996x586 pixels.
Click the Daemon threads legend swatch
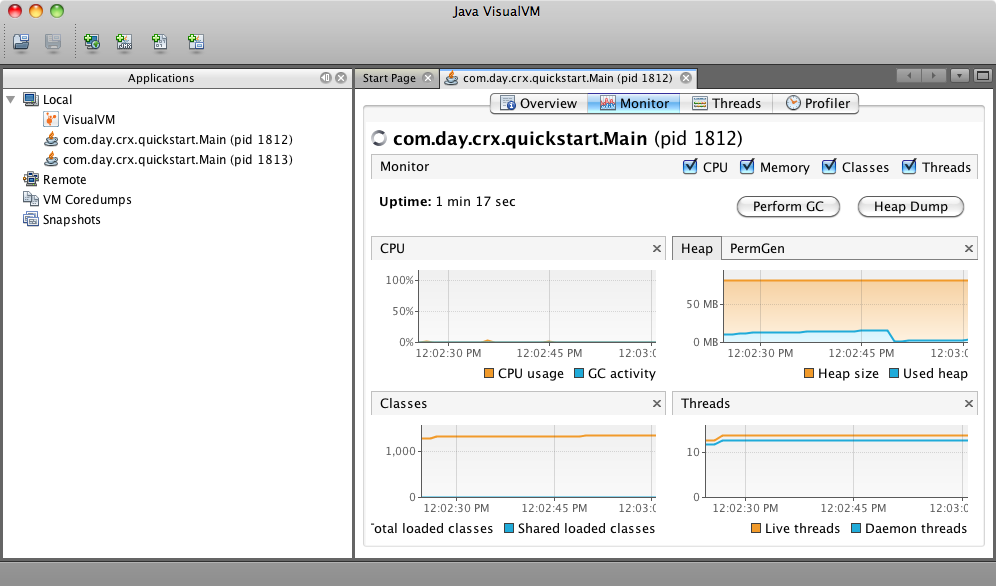point(856,528)
